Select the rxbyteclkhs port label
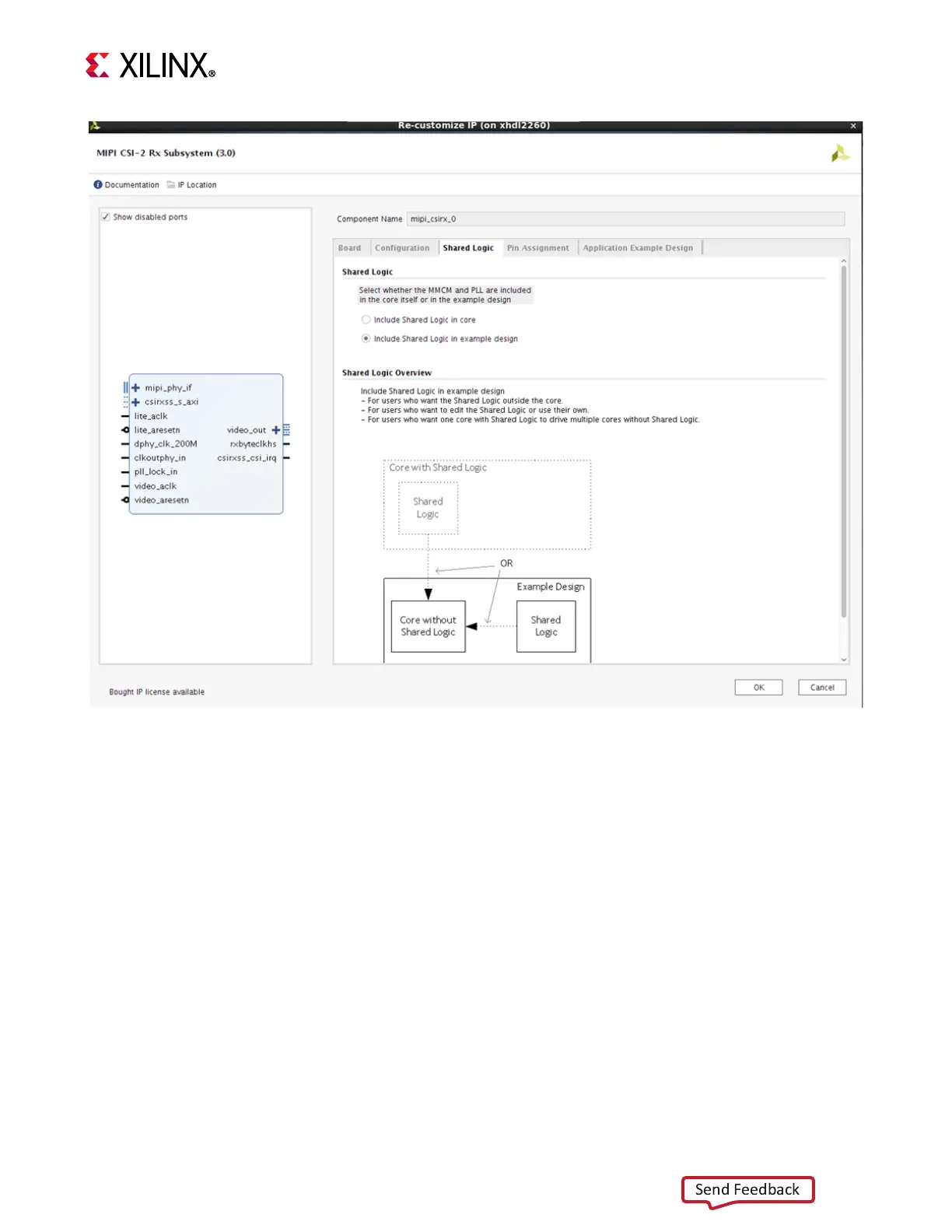 click(x=253, y=444)
